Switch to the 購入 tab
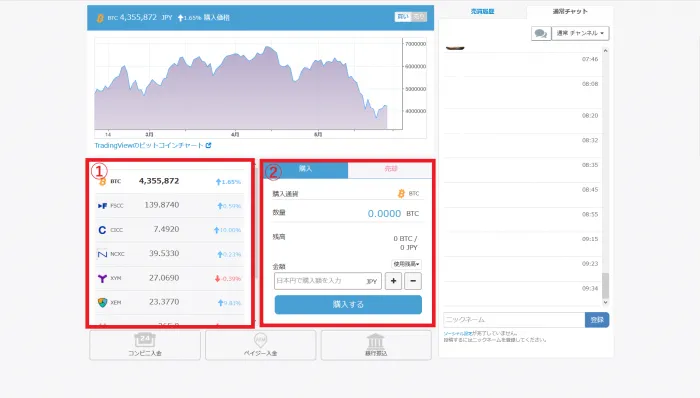The width and height of the screenshot is (700, 398). pyautogui.click(x=306, y=169)
